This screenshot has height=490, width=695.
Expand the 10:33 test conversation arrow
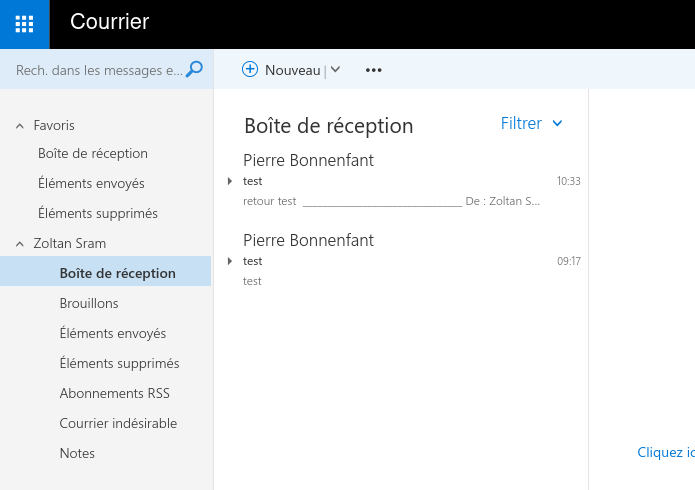(230, 181)
